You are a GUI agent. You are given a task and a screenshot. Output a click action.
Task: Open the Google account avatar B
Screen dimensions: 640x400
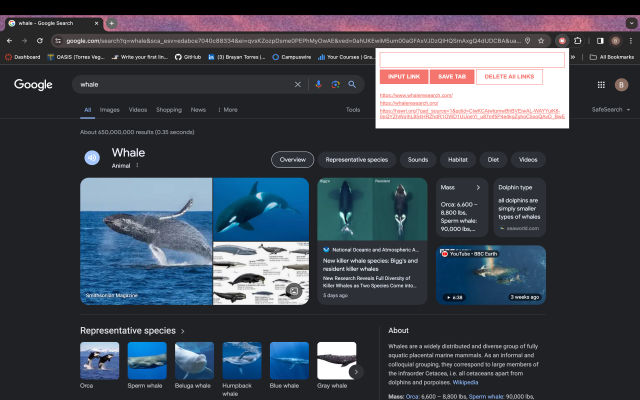(621, 84)
